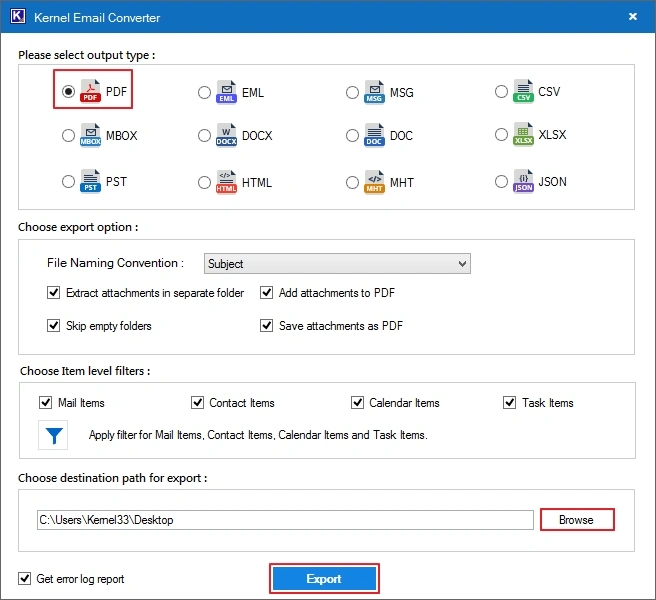Image resolution: width=656 pixels, height=600 pixels.
Task: Close the Kernel Email Converter window
Action: (x=633, y=16)
